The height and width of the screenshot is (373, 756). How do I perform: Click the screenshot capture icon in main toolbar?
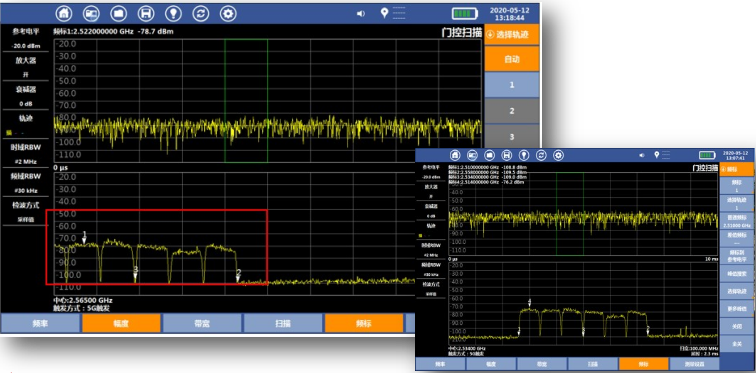[91, 13]
